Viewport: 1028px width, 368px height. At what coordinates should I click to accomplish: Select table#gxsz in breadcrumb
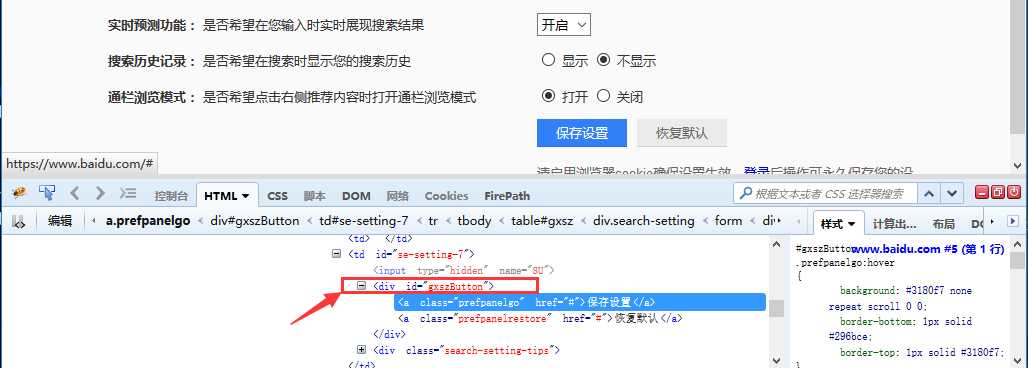click(x=542, y=221)
